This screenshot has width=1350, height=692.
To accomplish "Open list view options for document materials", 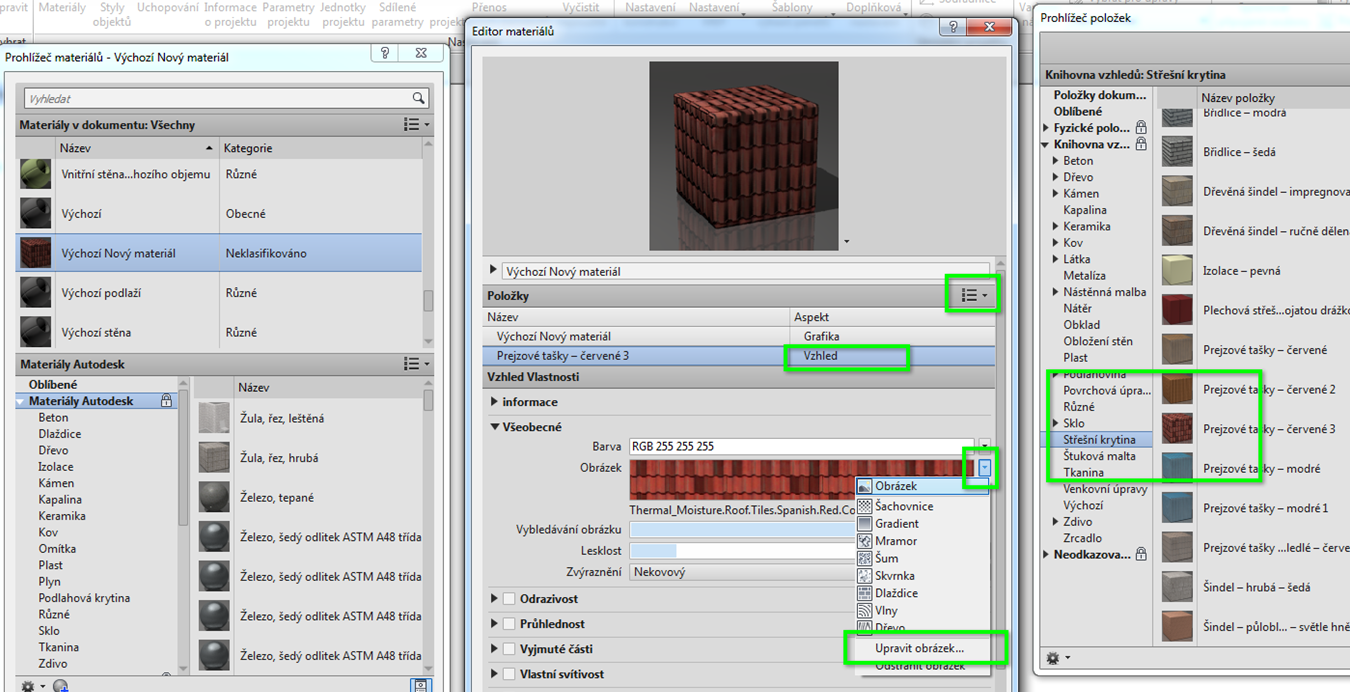I will click(x=415, y=125).
